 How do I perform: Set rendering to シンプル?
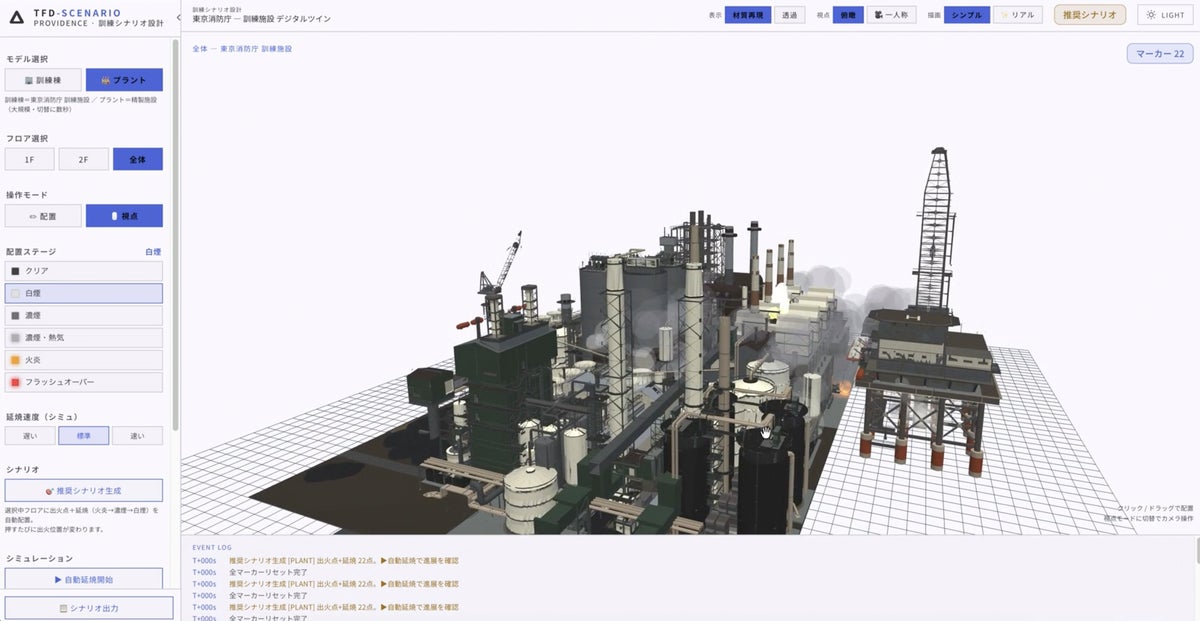967,15
